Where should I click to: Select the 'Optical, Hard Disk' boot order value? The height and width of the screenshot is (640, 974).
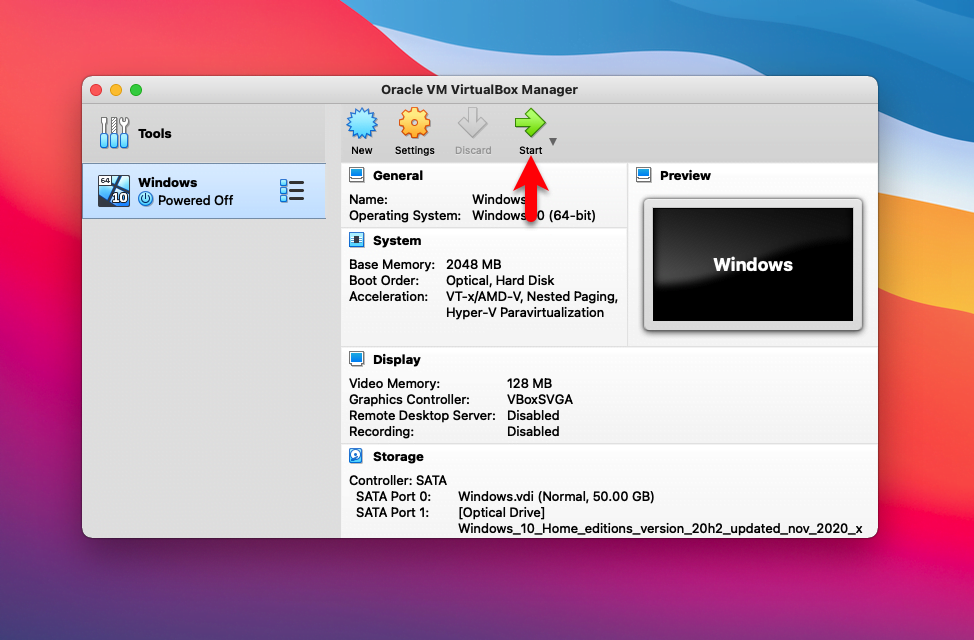(x=500, y=281)
